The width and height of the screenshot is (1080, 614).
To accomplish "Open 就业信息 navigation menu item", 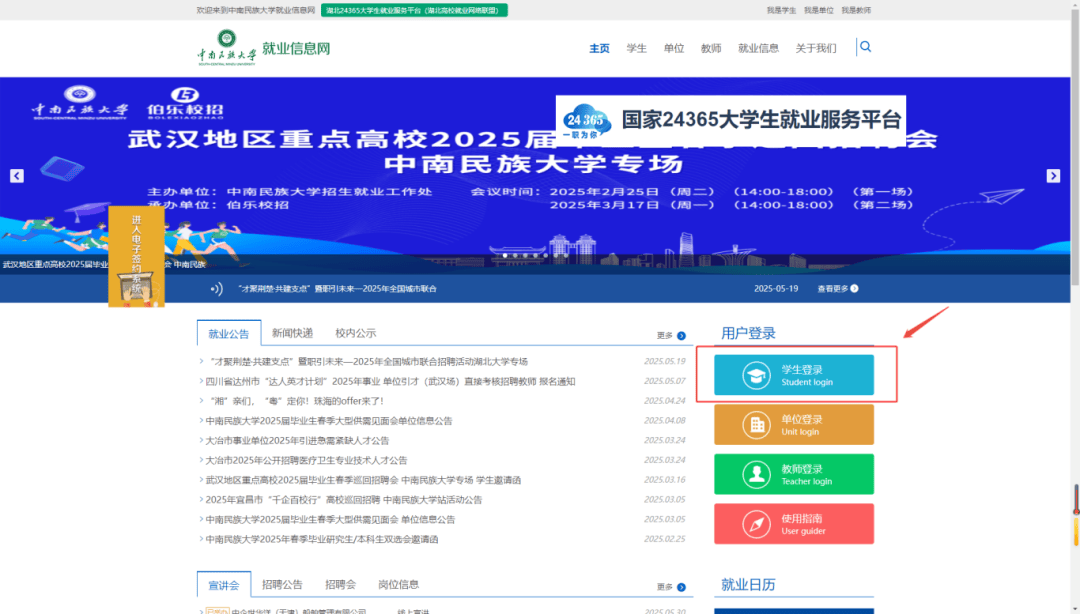I will pos(758,48).
